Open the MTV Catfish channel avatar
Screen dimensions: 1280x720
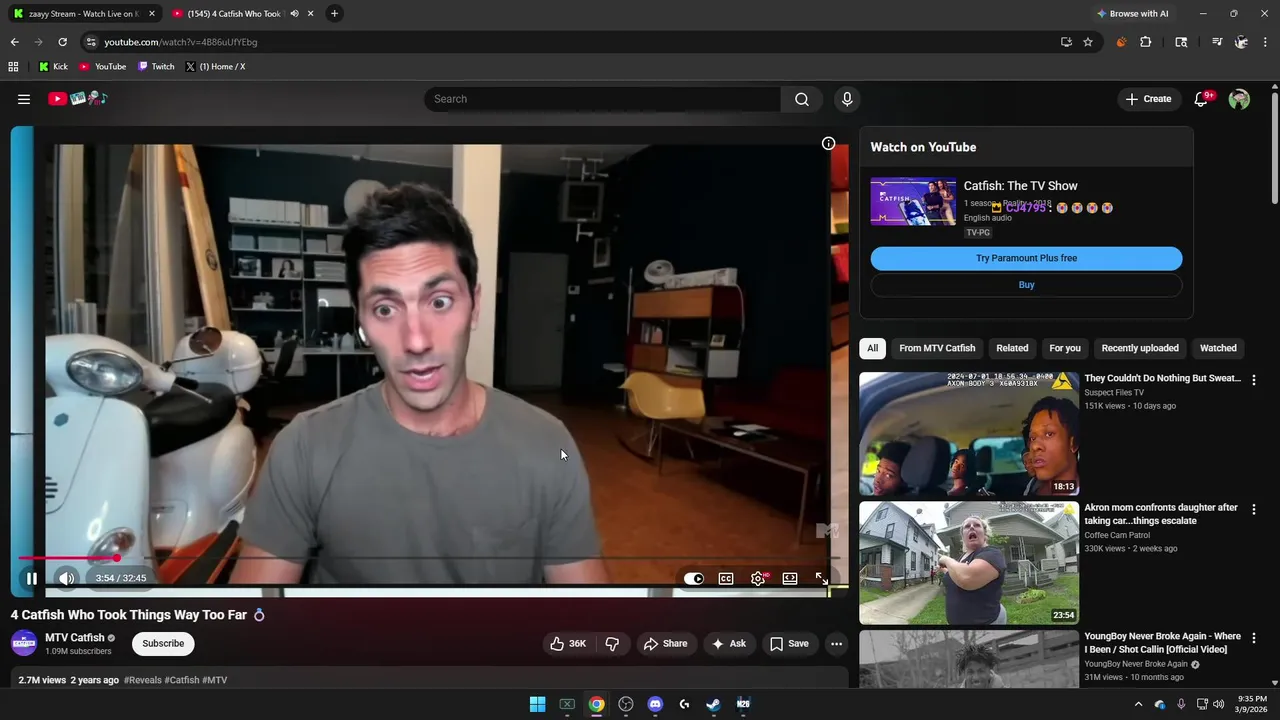point(24,643)
